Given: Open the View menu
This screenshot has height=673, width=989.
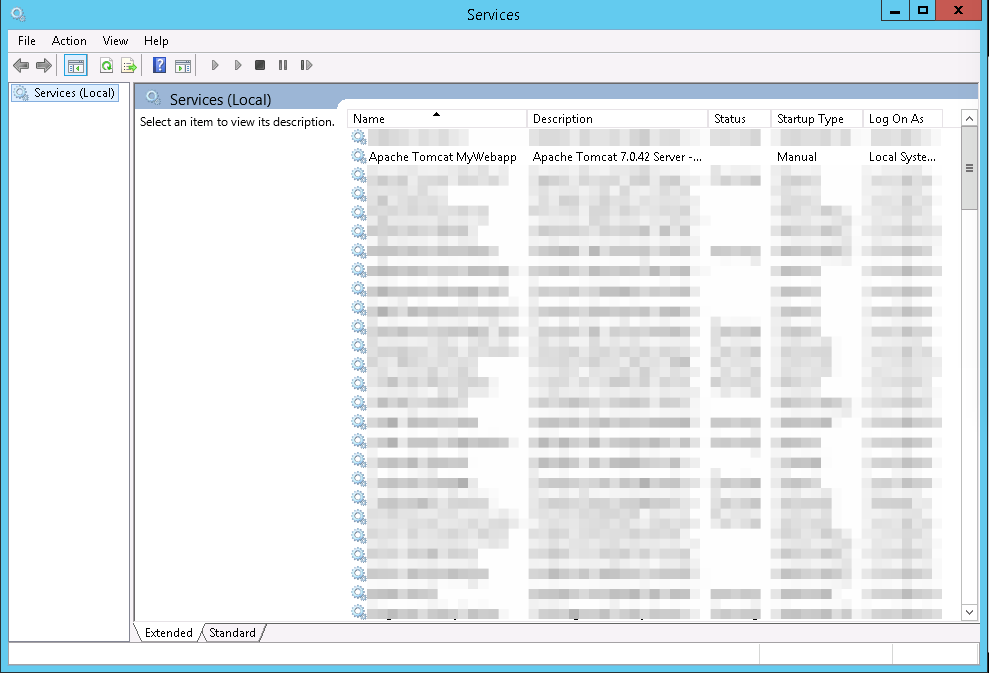Looking at the screenshot, I should click(x=115, y=41).
